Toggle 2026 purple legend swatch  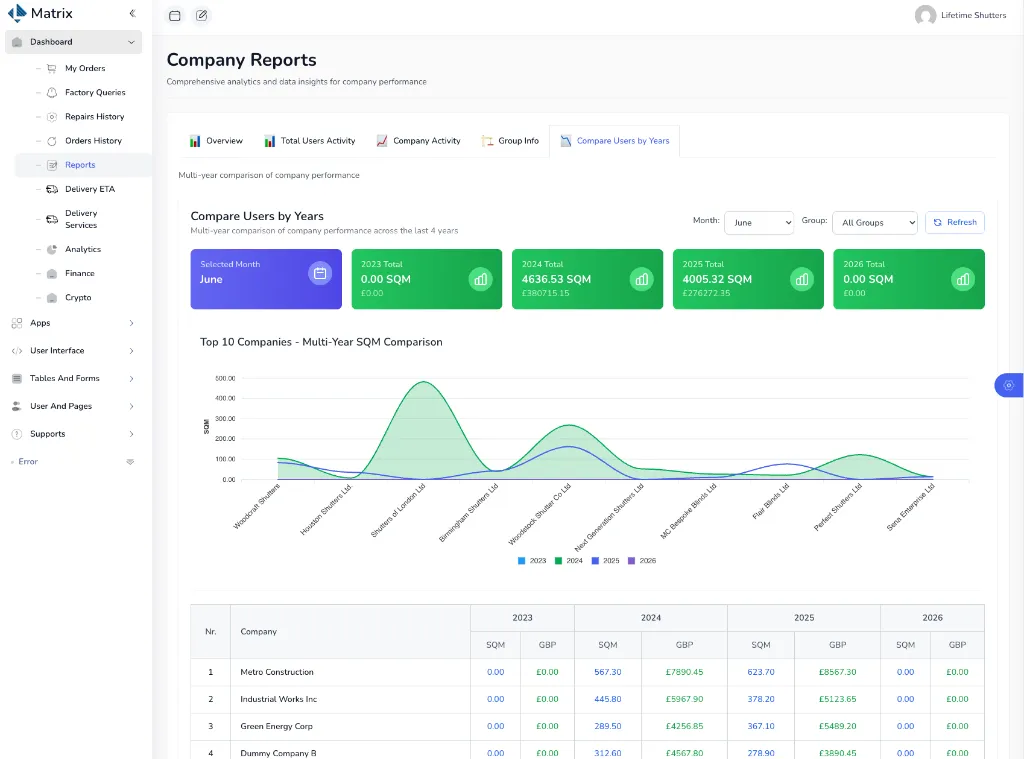tap(632, 560)
